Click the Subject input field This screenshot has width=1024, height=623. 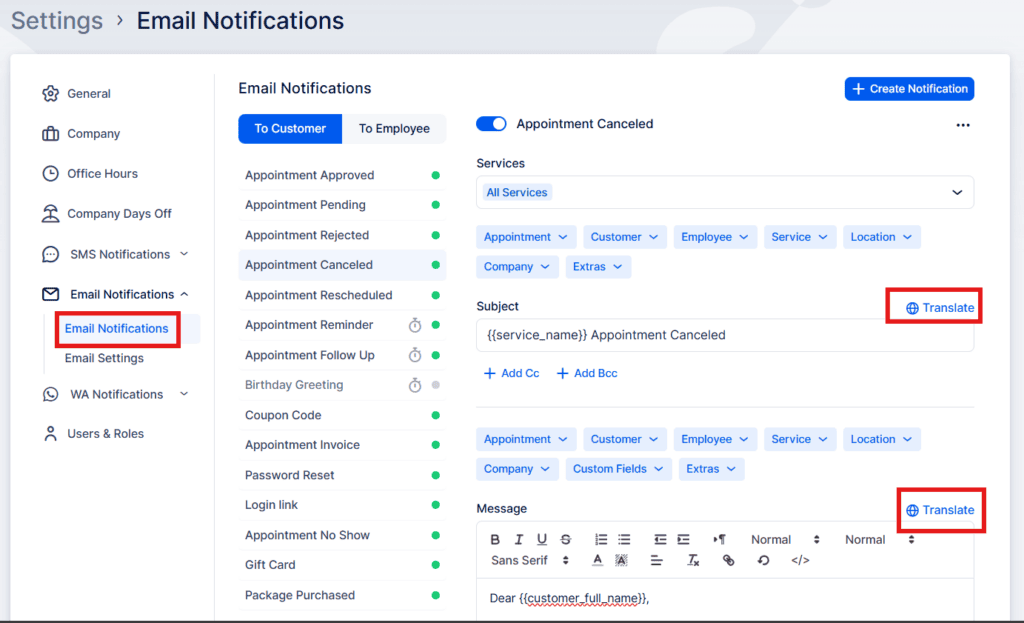725,335
